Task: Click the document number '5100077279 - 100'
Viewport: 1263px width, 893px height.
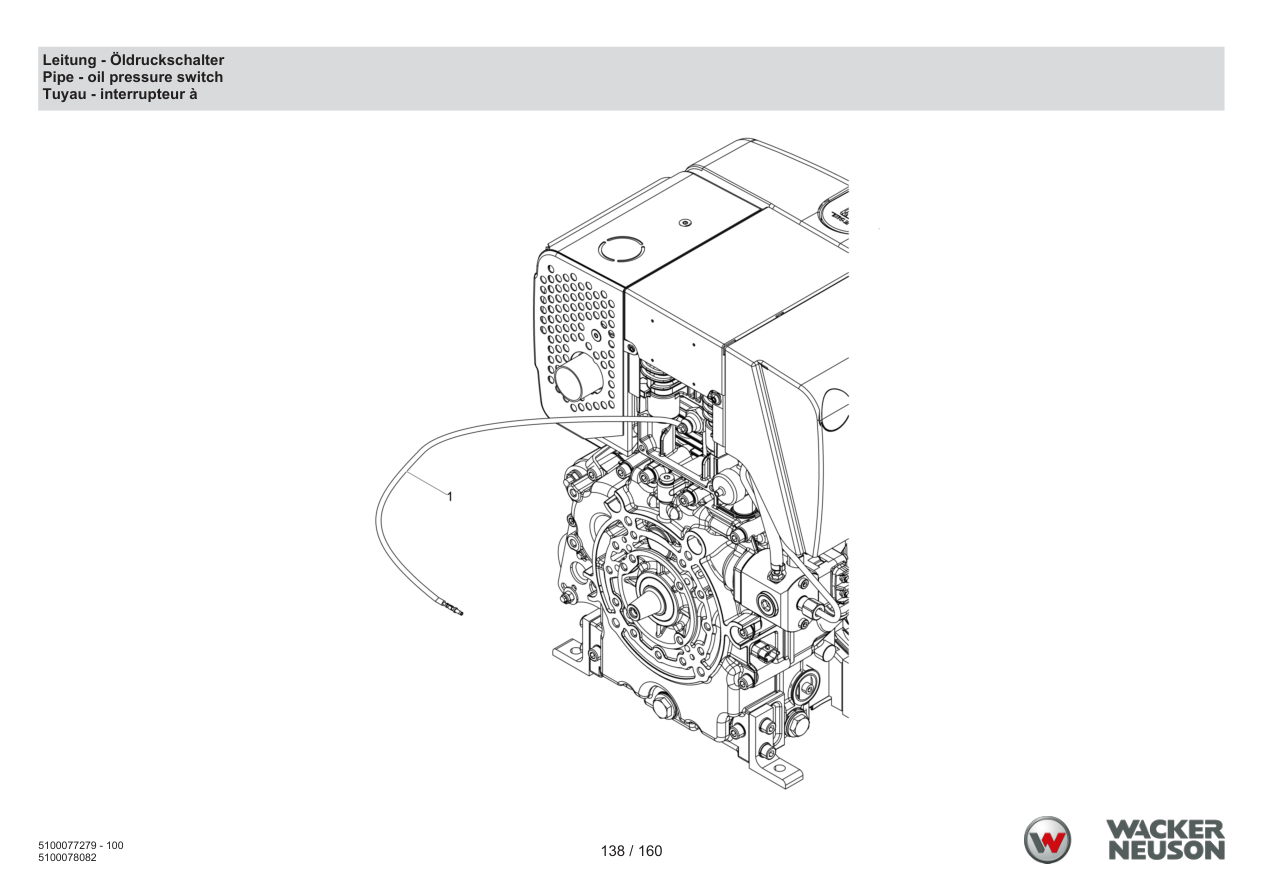Action: tap(81, 846)
